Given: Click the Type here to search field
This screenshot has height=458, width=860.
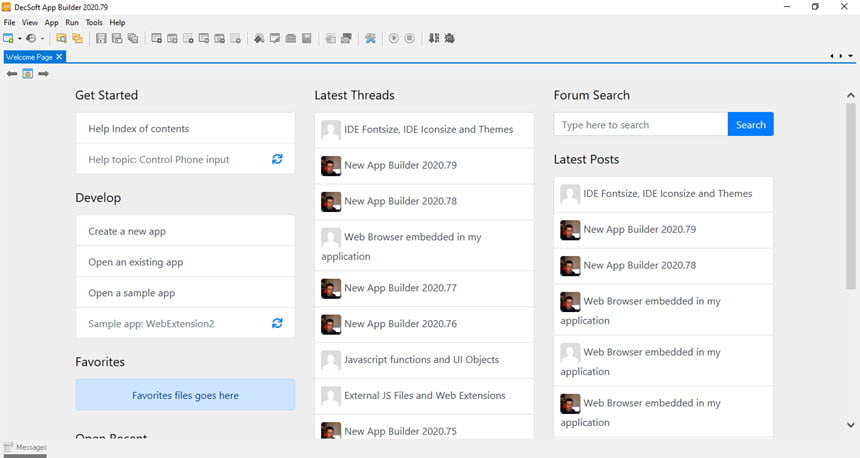Looking at the screenshot, I should [x=641, y=125].
